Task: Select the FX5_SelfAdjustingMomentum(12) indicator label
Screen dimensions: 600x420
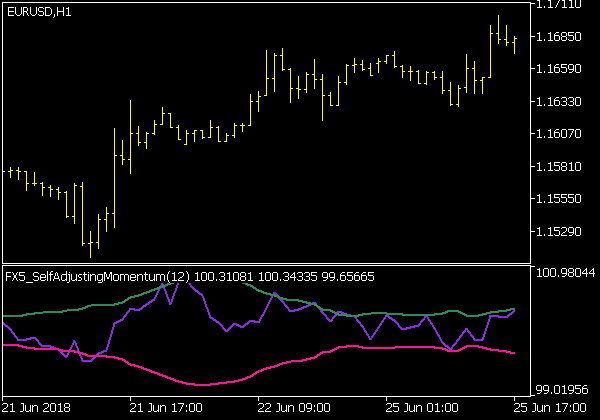Action: coord(97,277)
